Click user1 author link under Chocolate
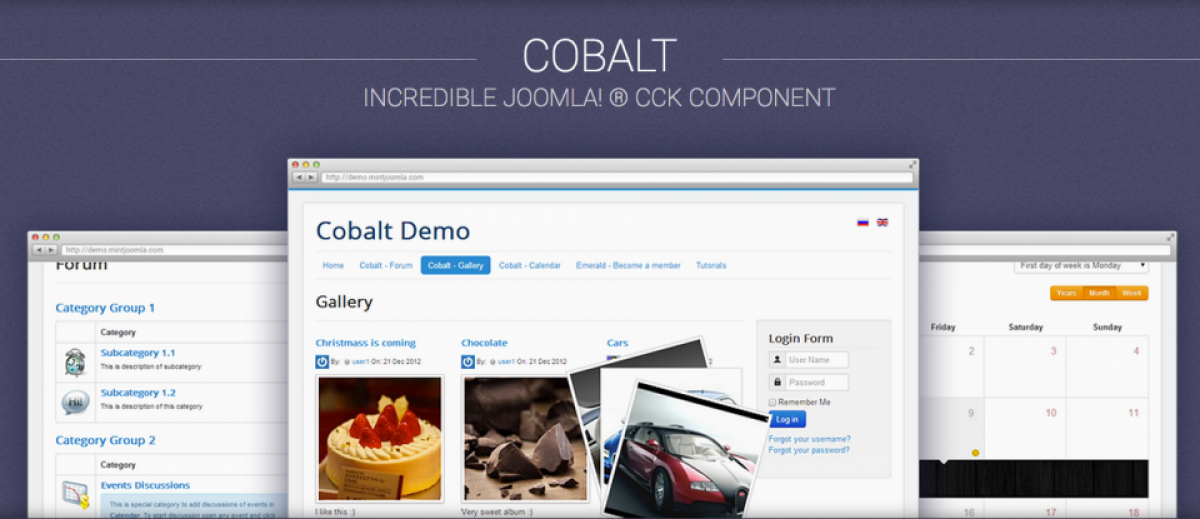The width and height of the screenshot is (1200, 519). click(x=507, y=362)
